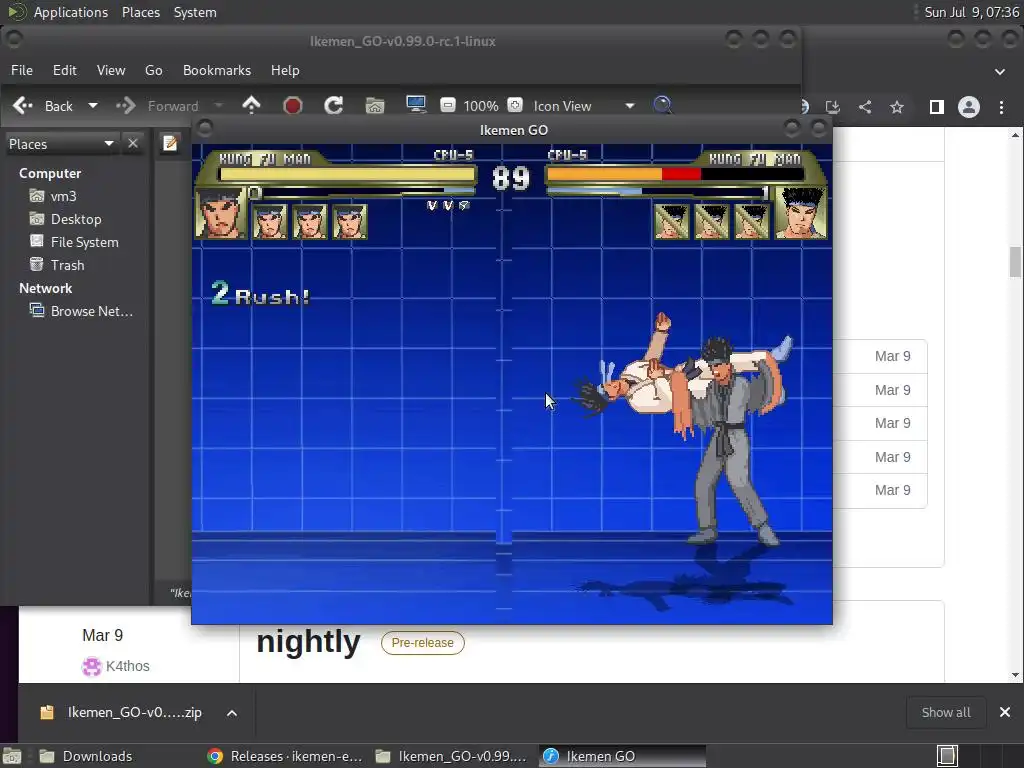The height and width of the screenshot is (768, 1024).
Task: Click player two Kung Fu Man portrait
Action: (x=801, y=212)
